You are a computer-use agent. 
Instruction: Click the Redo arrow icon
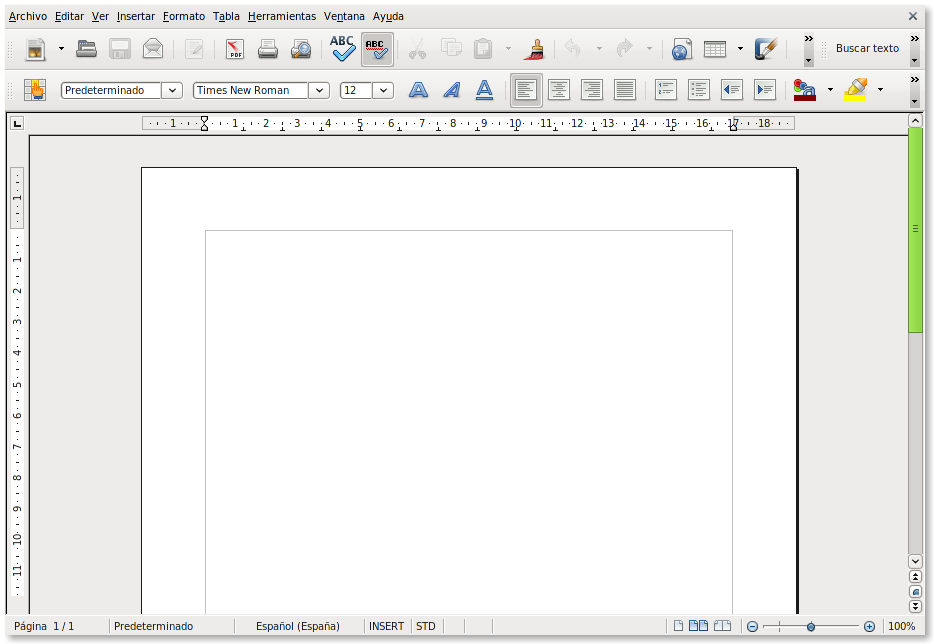[x=624, y=48]
